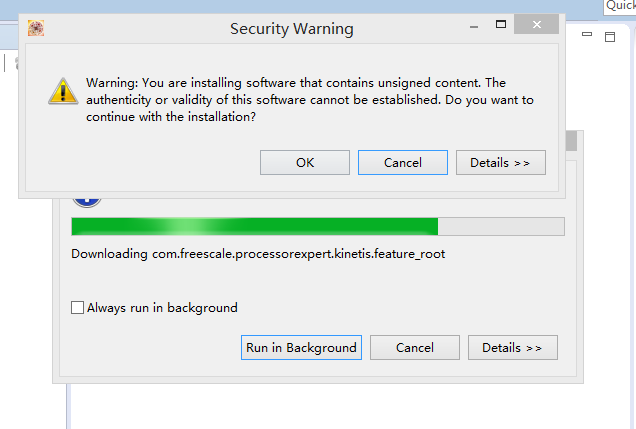Viewport: 636px width, 429px height.
Task: Click the Run in Background button
Action: (301, 348)
